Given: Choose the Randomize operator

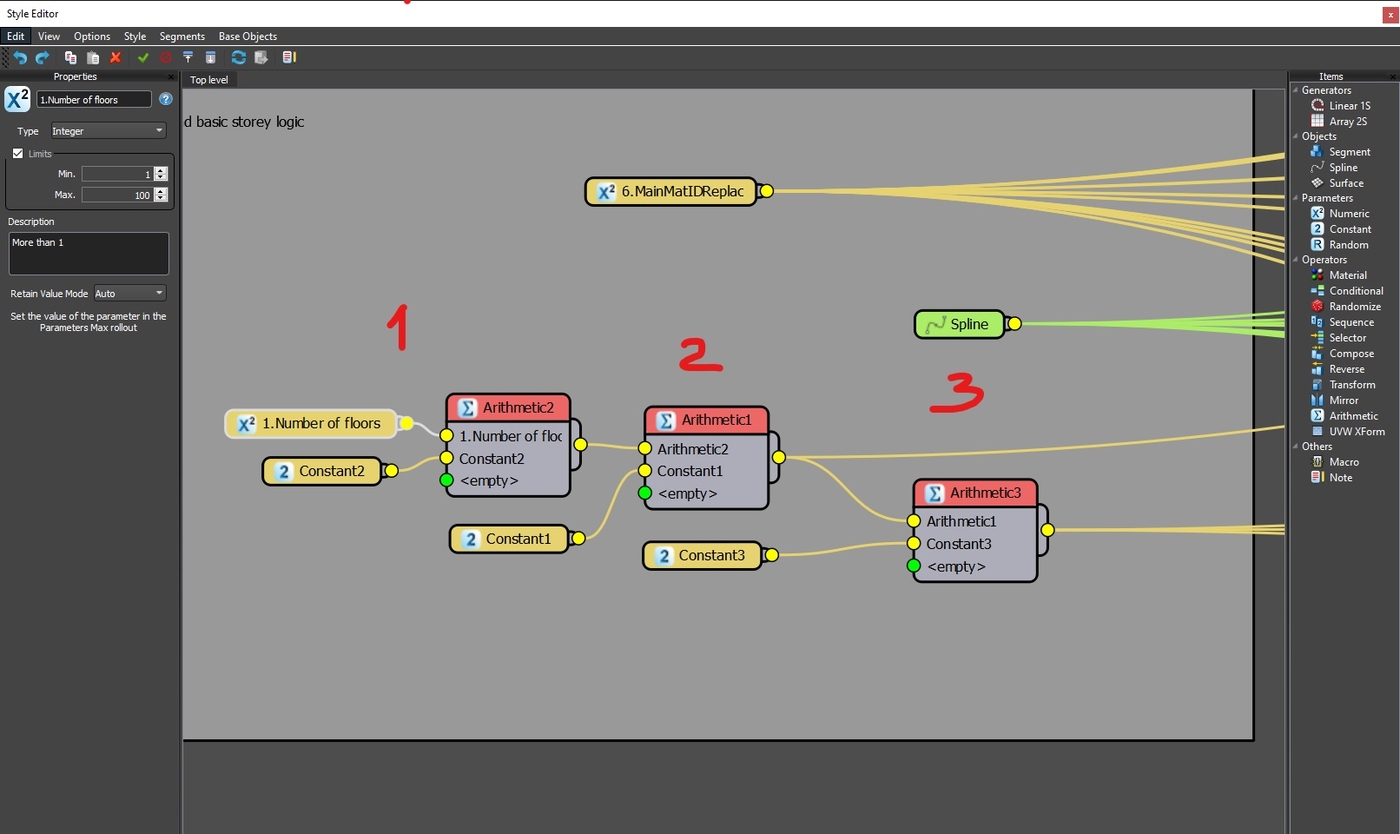Looking at the screenshot, I should pyautogui.click(x=1346, y=307).
